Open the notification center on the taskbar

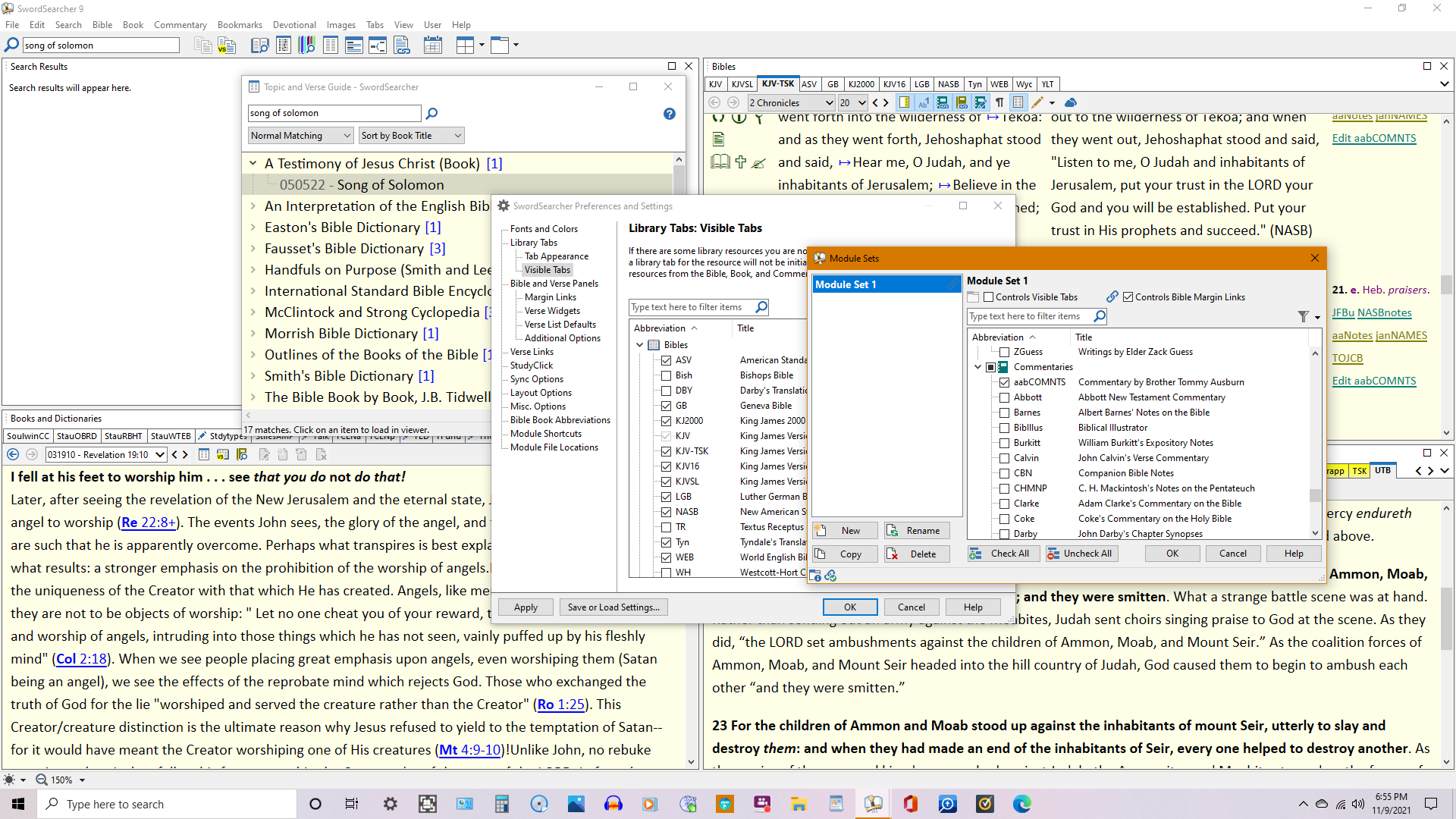coord(1431,804)
